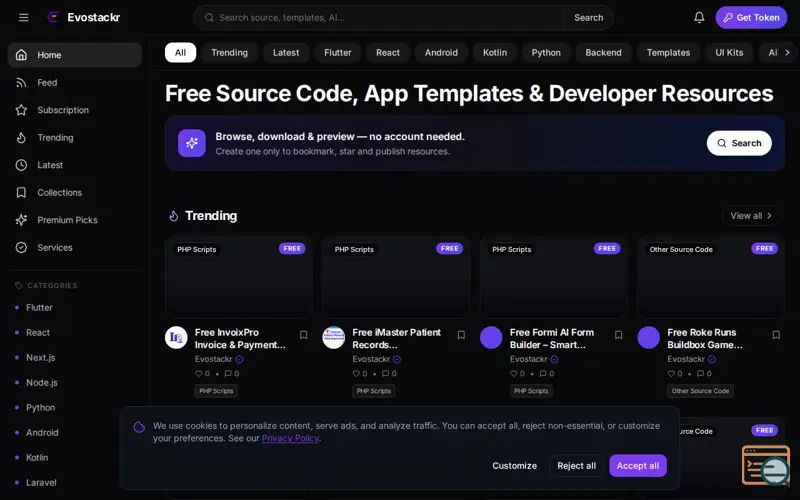
Task: Bookmark Free iMaster Patient Records card
Action: click(x=461, y=335)
